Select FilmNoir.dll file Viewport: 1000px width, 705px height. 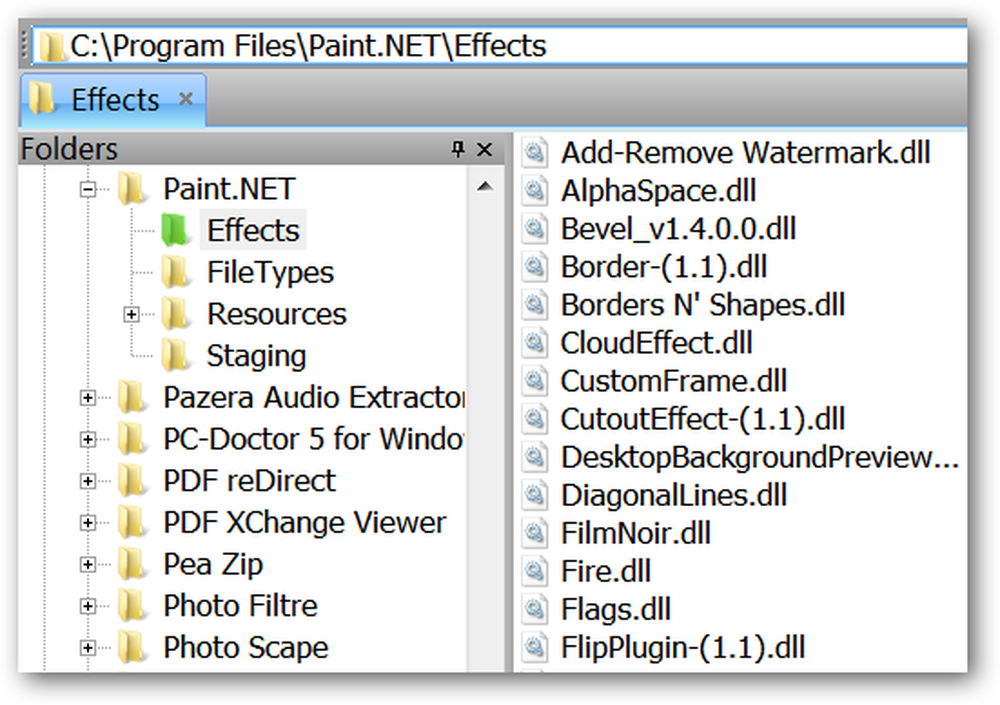pos(636,533)
